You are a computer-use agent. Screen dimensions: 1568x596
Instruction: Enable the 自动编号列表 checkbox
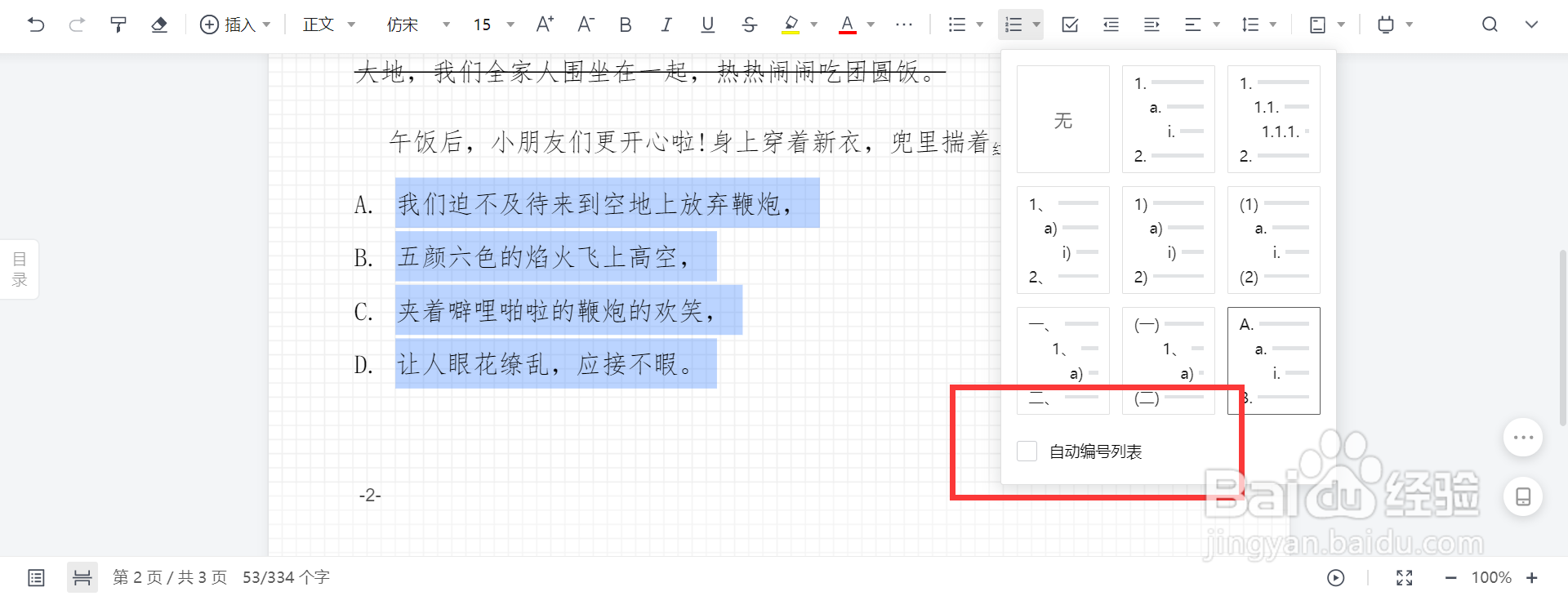click(x=1027, y=451)
